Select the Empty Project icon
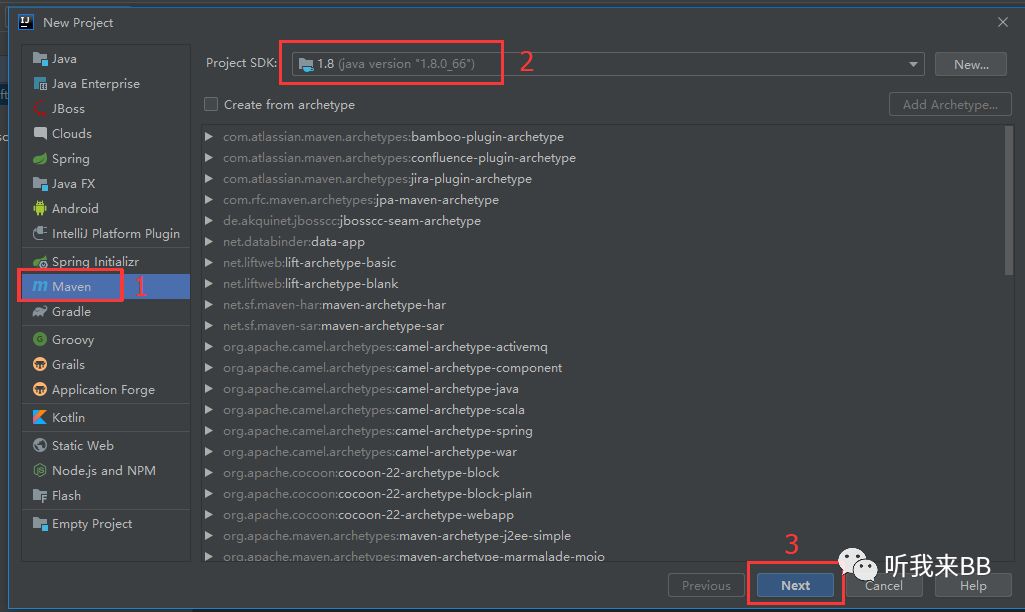The height and width of the screenshot is (612, 1025). pos(40,524)
